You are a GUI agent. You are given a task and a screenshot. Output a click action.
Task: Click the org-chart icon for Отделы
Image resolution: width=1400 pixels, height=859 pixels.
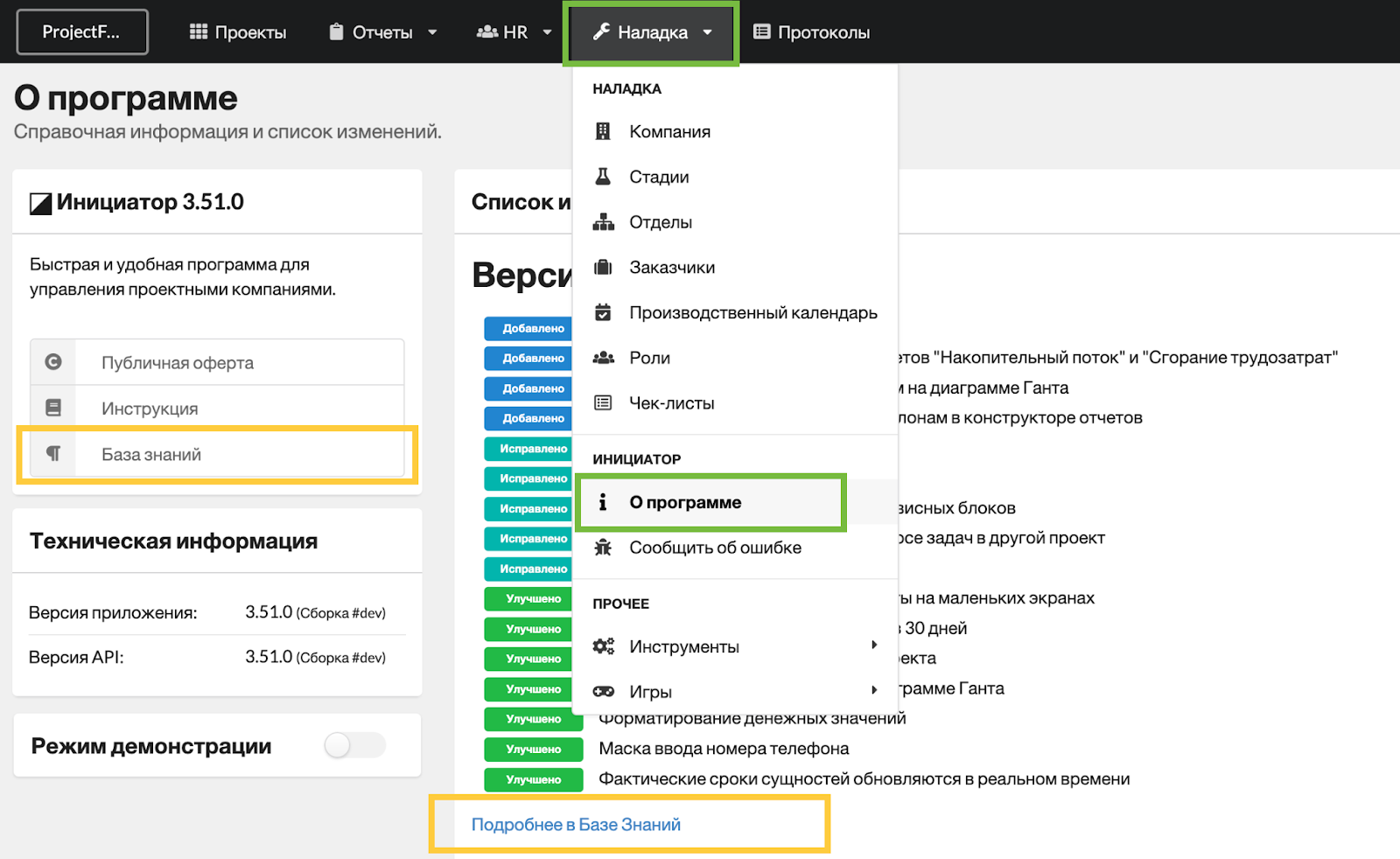(603, 222)
